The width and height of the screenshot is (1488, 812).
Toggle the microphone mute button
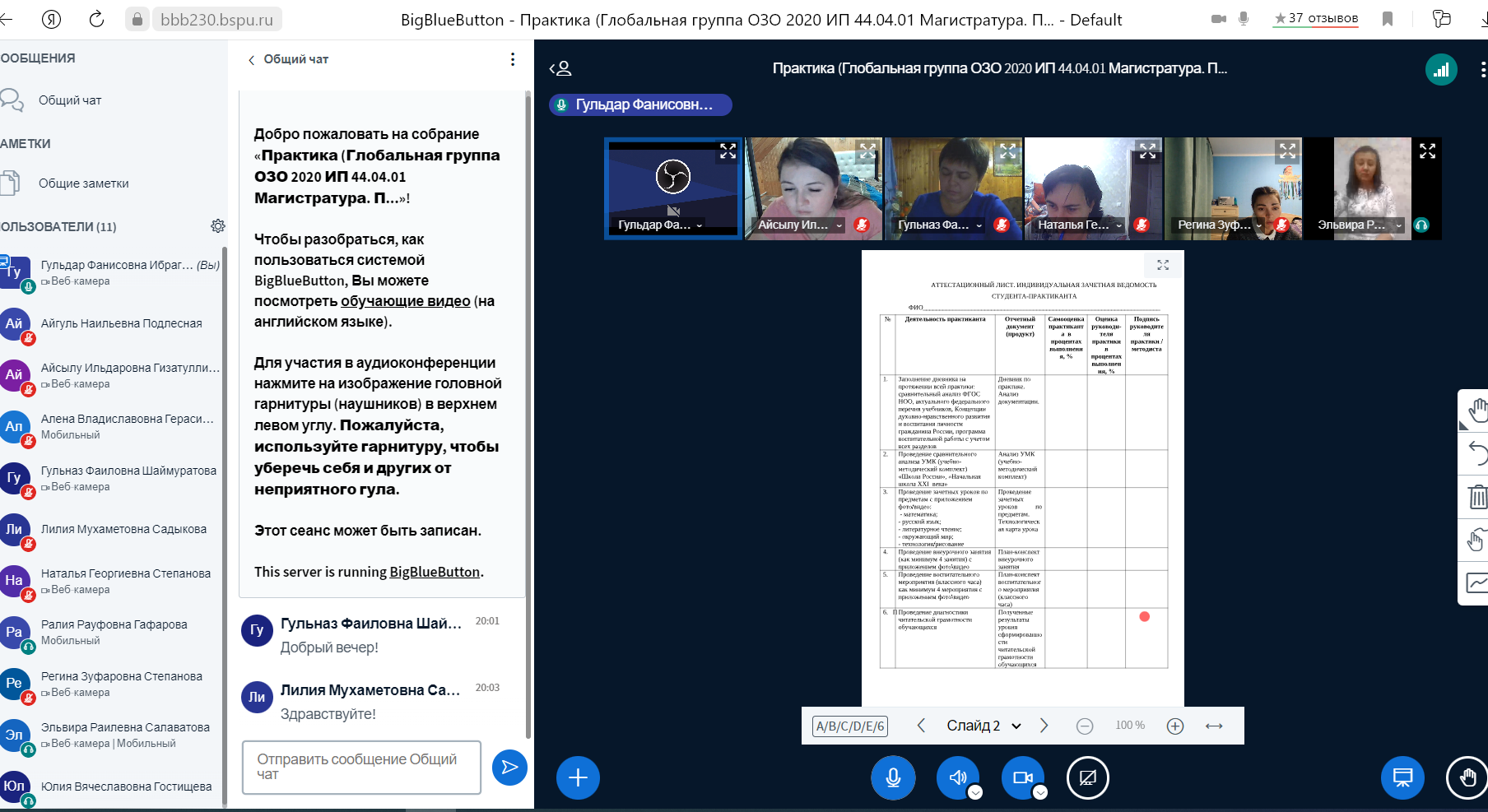893,777
